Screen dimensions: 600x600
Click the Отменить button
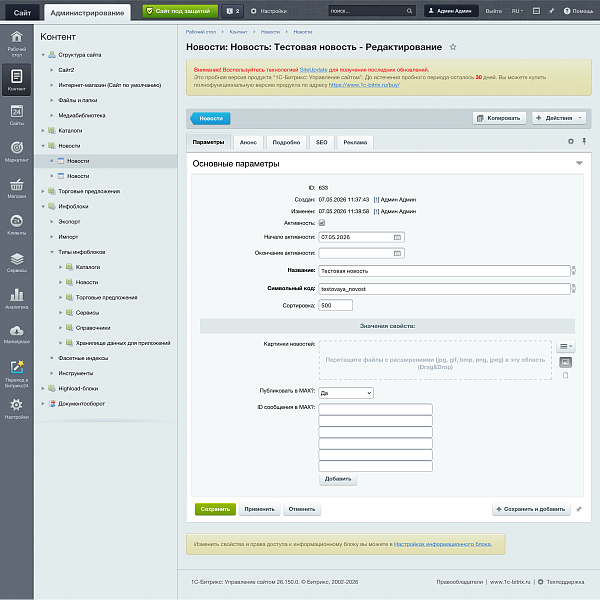302,509
